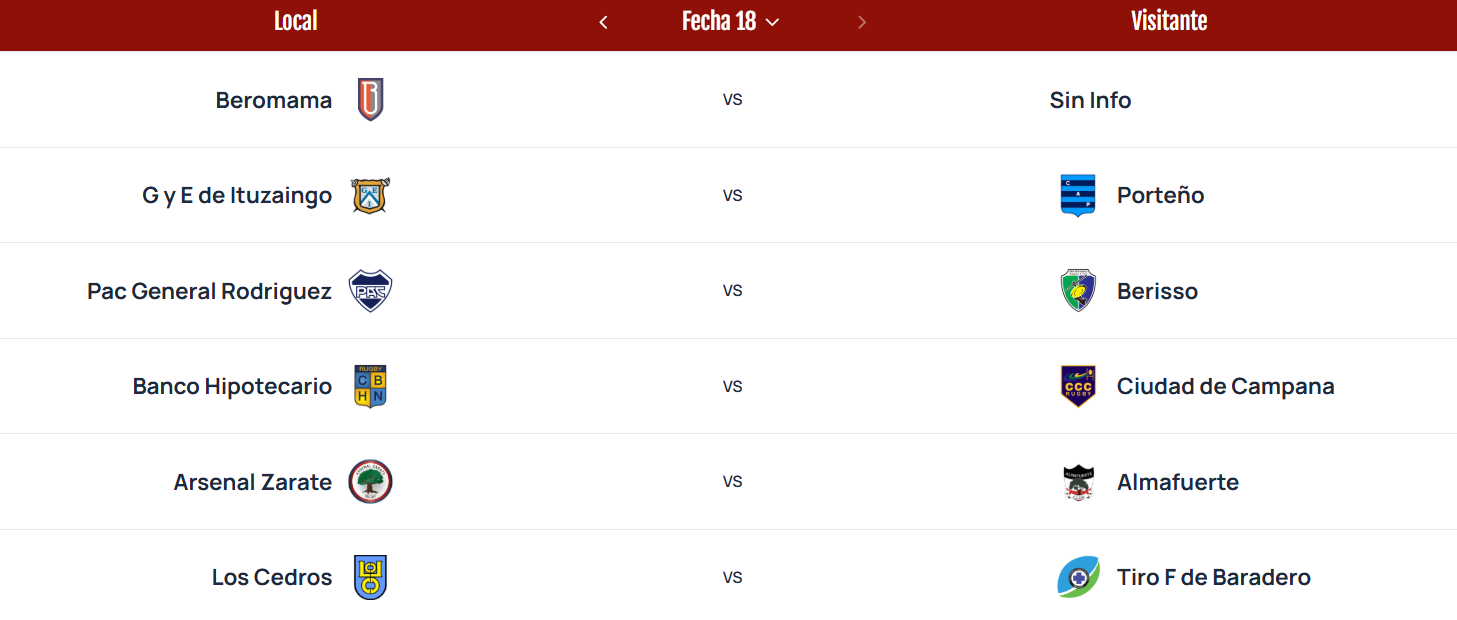
Task: Click the Beromama team crest
Action: tap(370, 100)
